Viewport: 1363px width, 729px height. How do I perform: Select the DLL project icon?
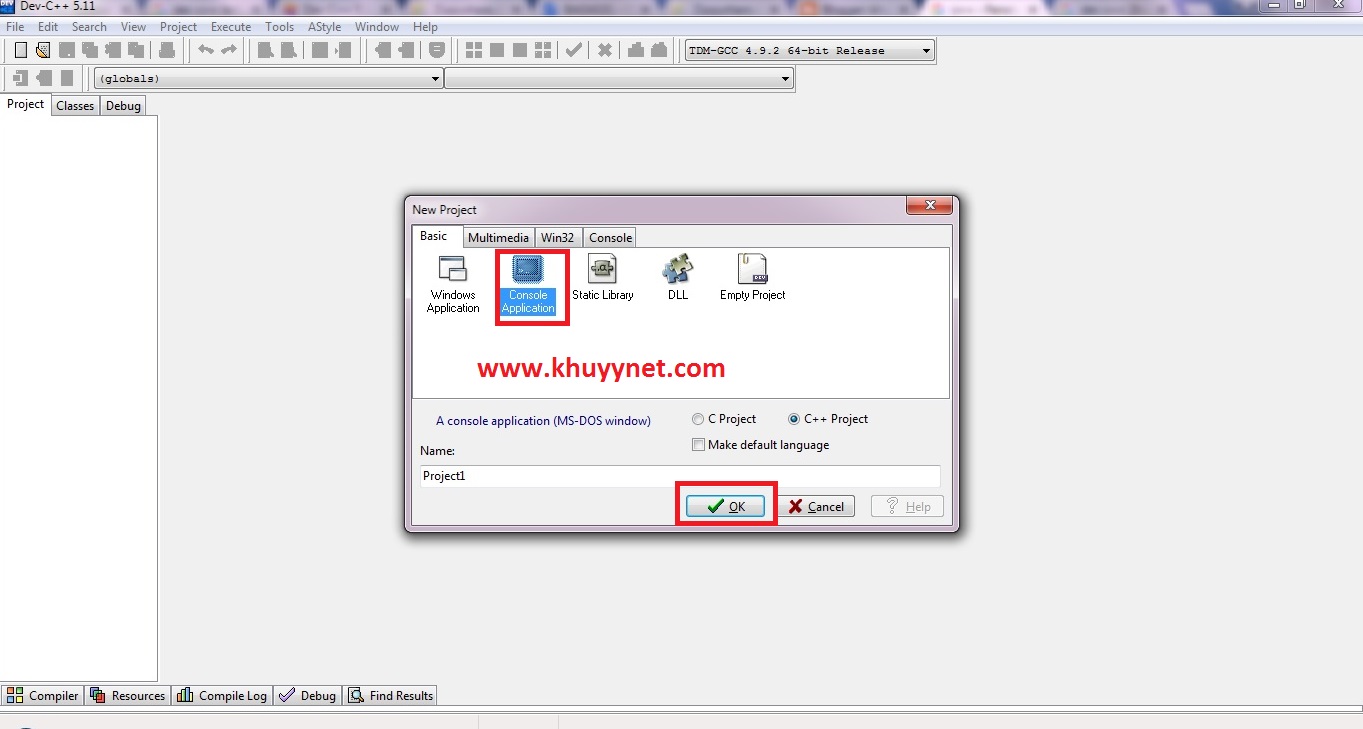(x=678, y=278)
